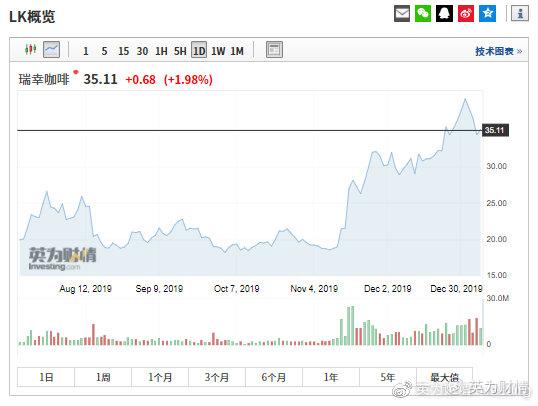This screenshot has width=538, height=406.
Task: Select the 1 minute interval
Action: click(x=86, y=51)
